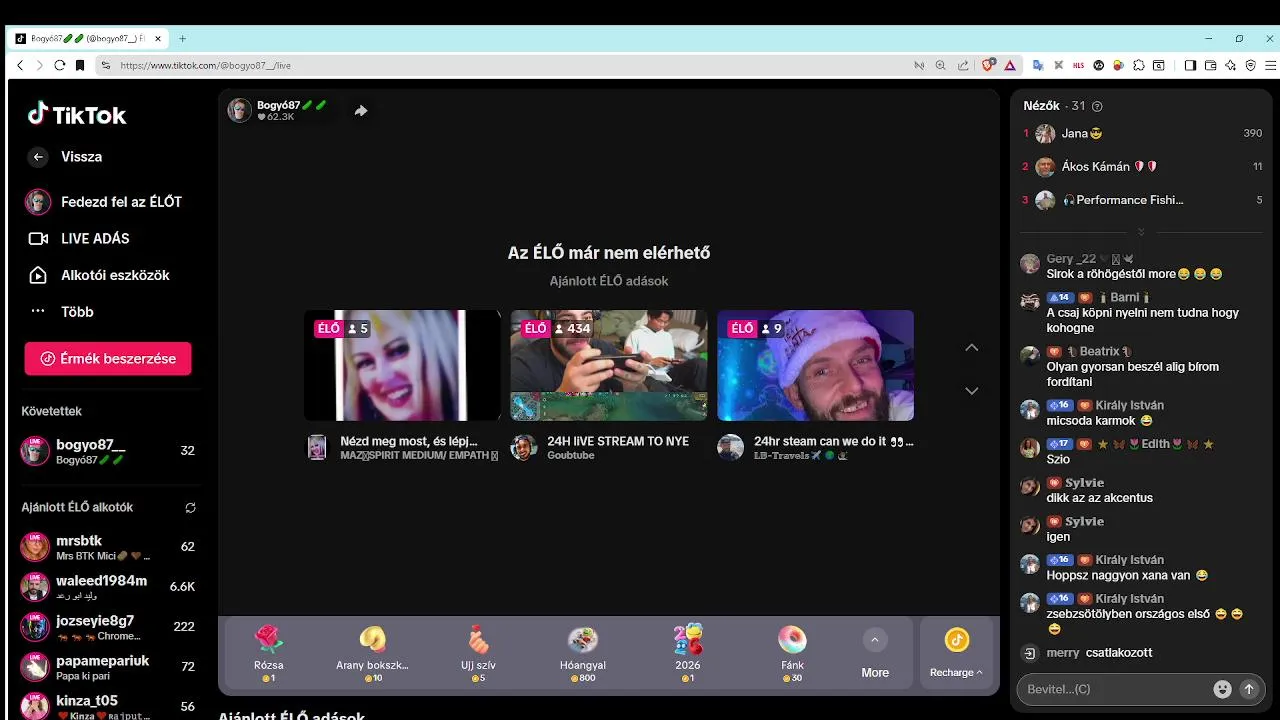Open browser hamburger main menu
1280x720 pixels.
pos(1270,65)
